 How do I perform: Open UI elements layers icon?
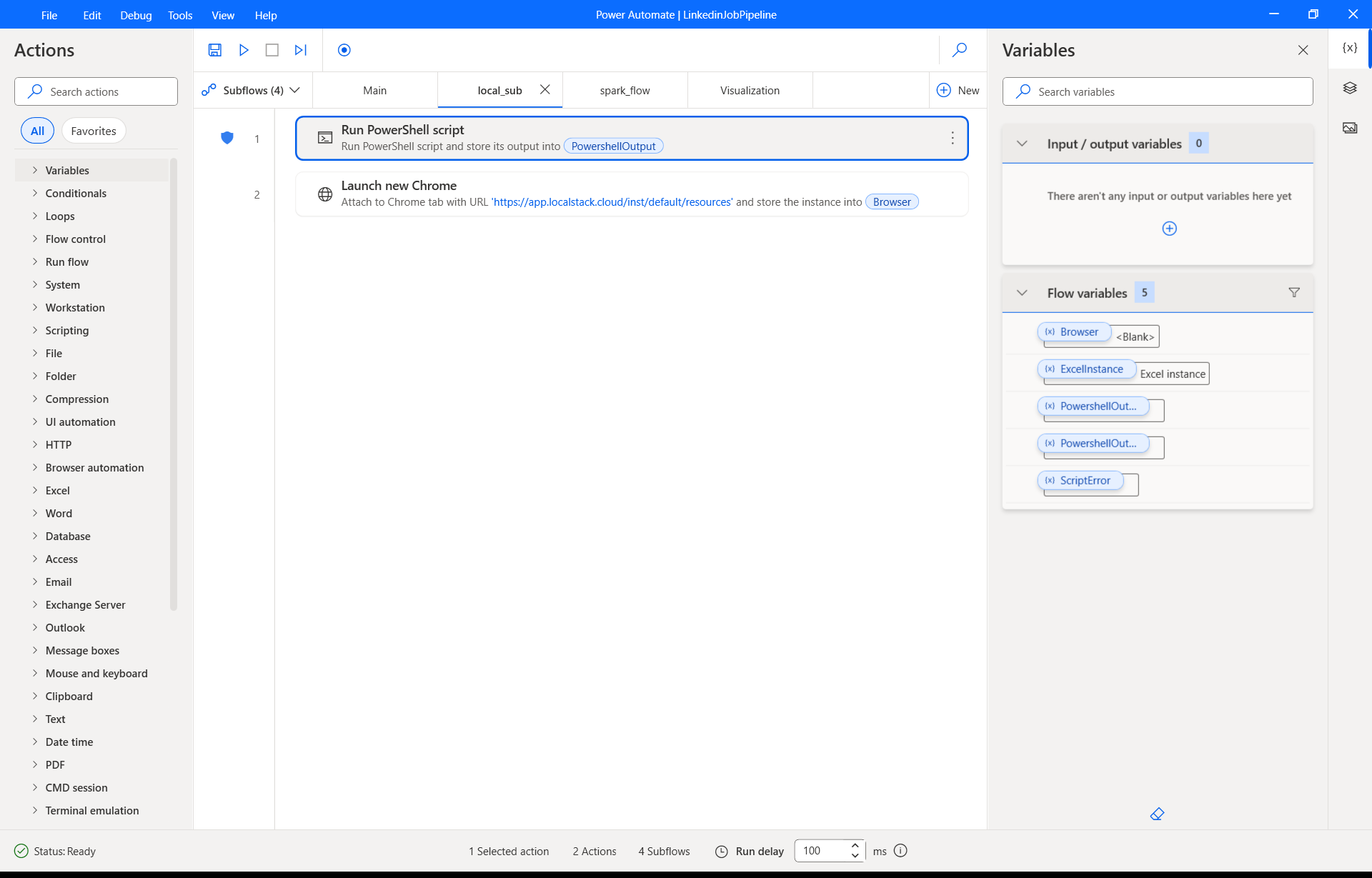pyautogui.click(x=1349, y=88)
